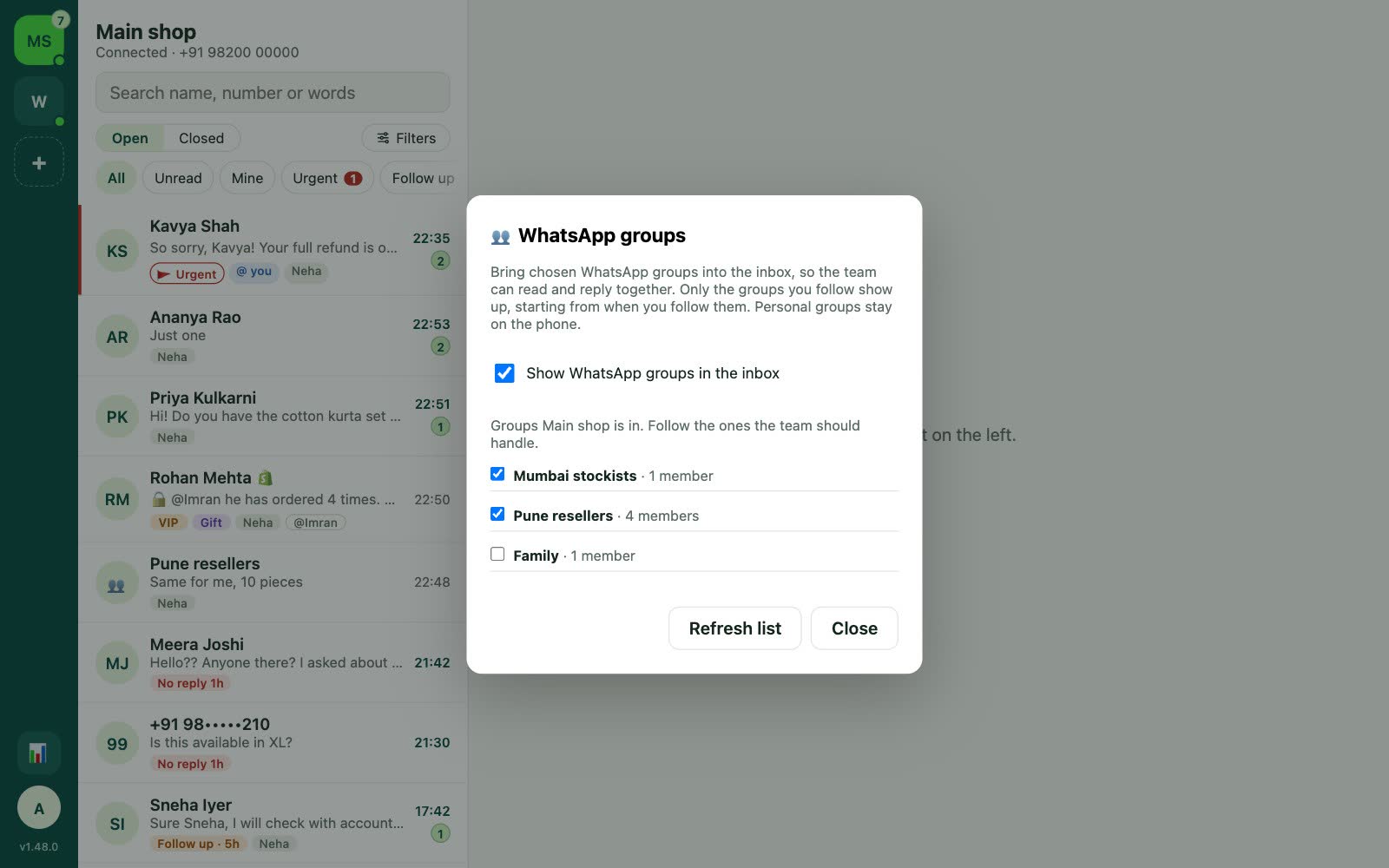Switch to the Closed conversations tab
1389x868 pixels.
(201, 138)
